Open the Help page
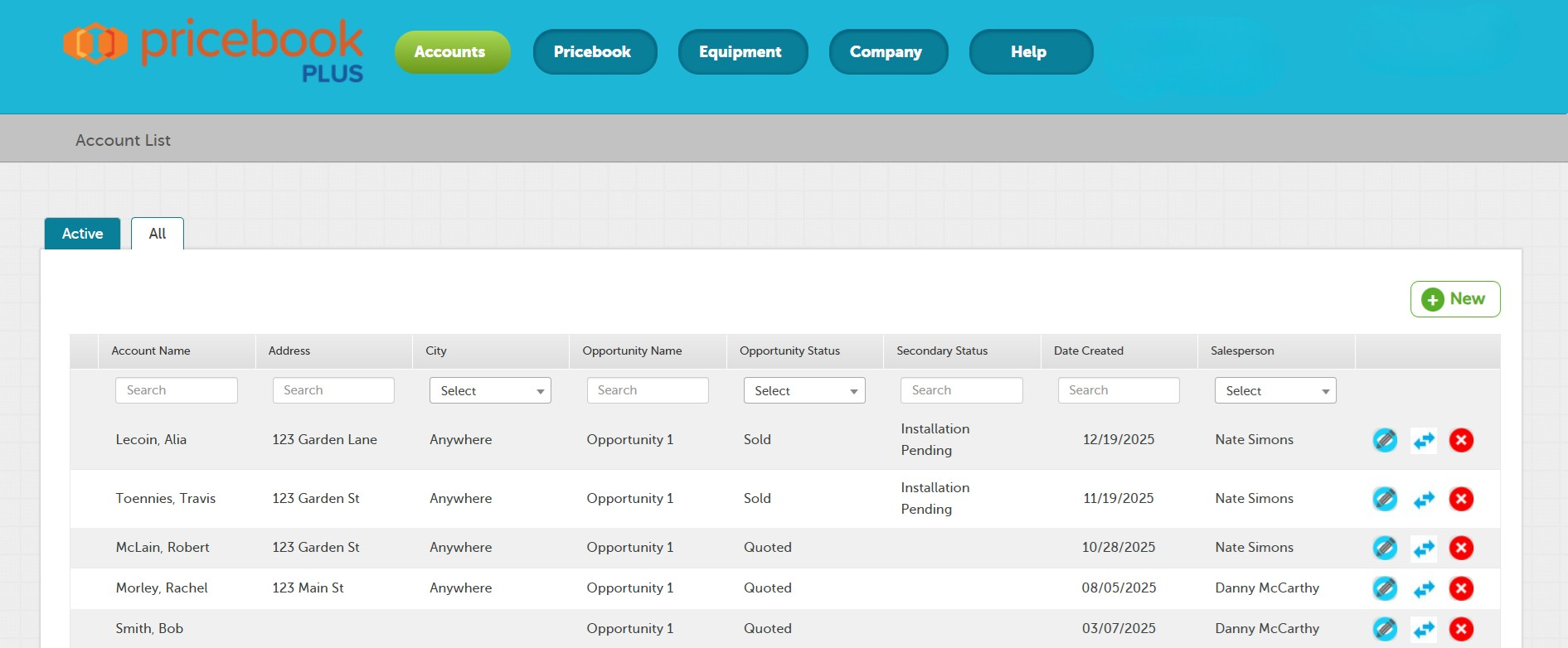The image size is (1568, 648). coord(1030,52)
